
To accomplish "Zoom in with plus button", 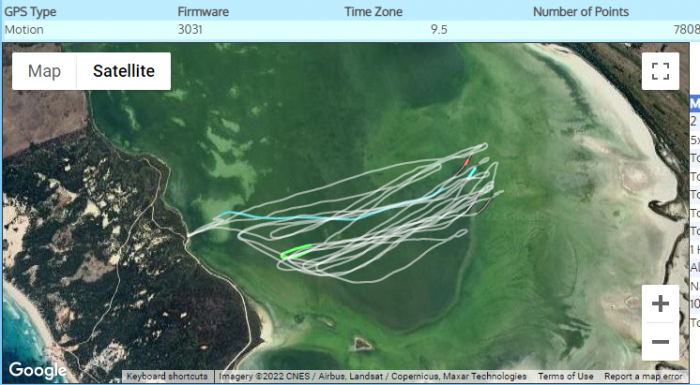I will click(x=660, y=304).
